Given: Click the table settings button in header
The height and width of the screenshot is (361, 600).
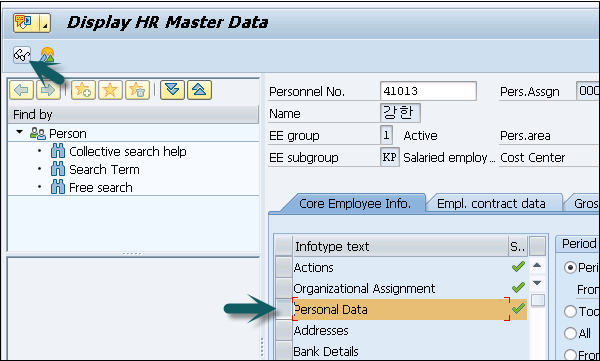Looking at the screenshot, I should click(538, 247).
